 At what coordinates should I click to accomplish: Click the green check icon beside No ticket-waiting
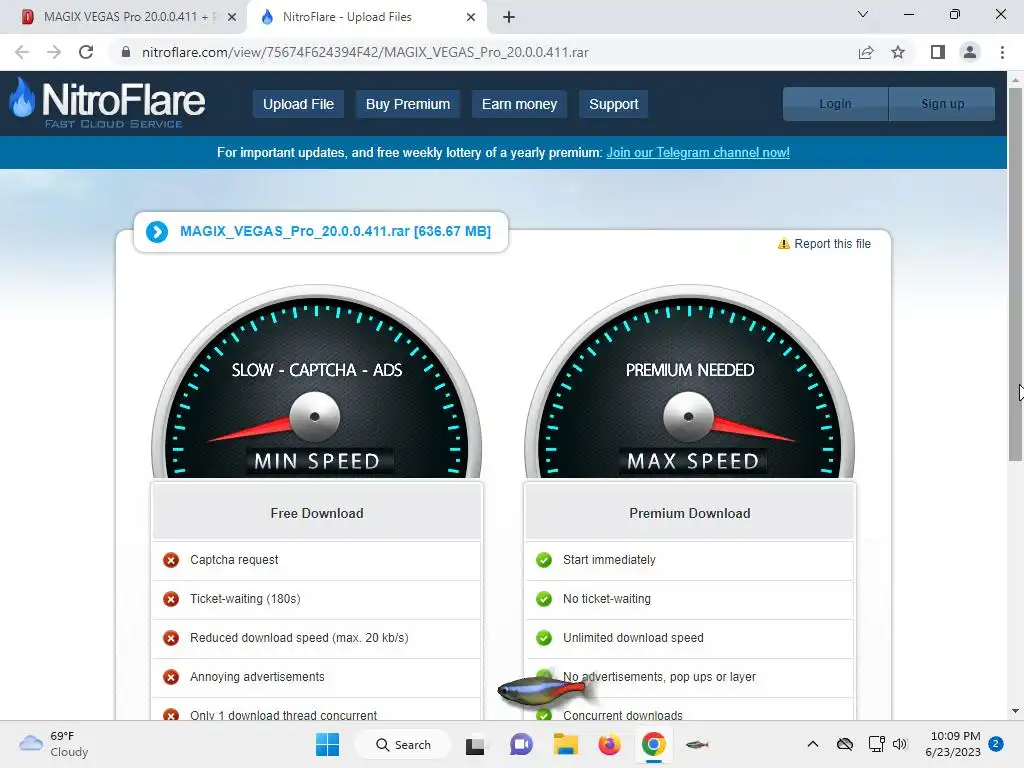tap(544, 599)
